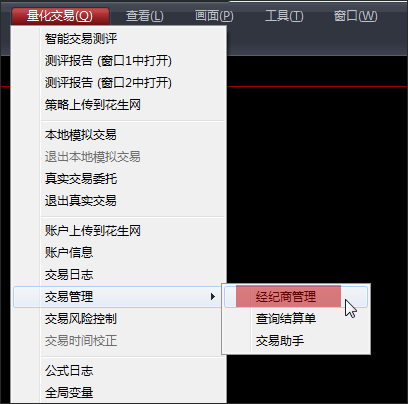The height and width of the screenshot is (404, 408).
Task: Choose 策略上传到花生网
Action: pyautogui.click(x=119, y=105)
